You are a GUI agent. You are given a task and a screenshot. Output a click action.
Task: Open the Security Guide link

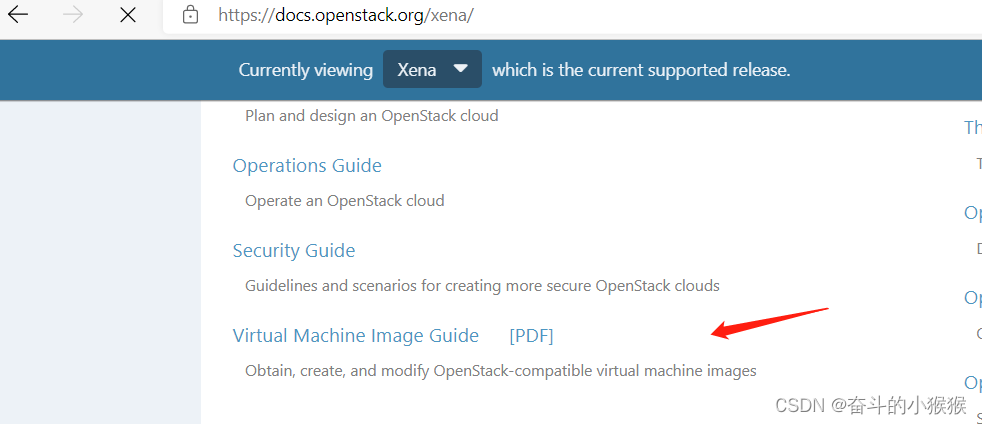pos(294,251)
